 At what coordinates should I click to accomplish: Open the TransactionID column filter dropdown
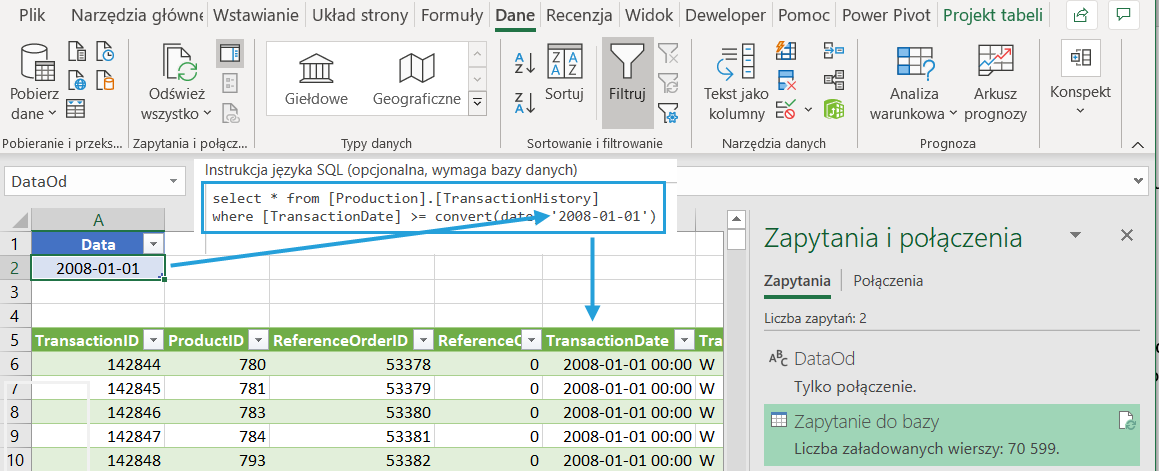point(154,340)
